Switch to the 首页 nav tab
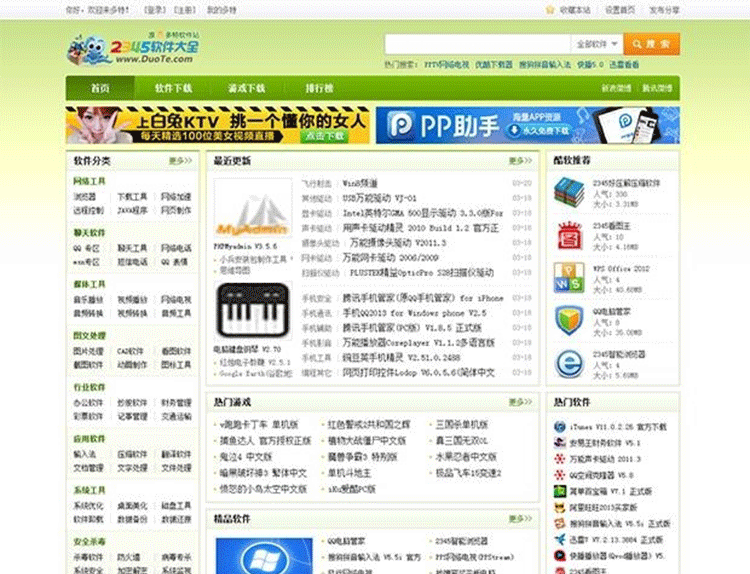The height and width of the screenshot is (574, 750). 100,88
